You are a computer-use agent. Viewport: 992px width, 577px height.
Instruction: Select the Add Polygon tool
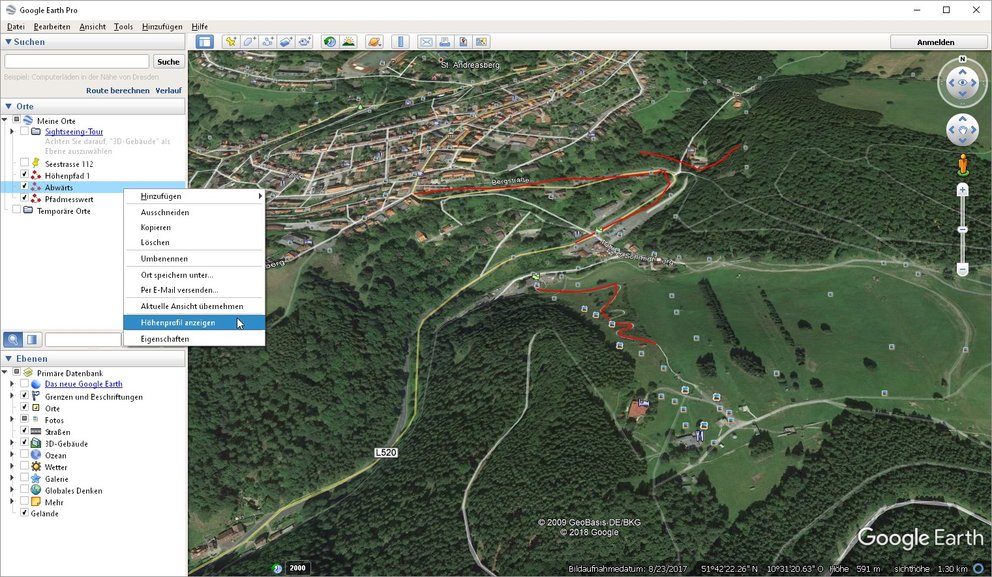click(249, 42)
